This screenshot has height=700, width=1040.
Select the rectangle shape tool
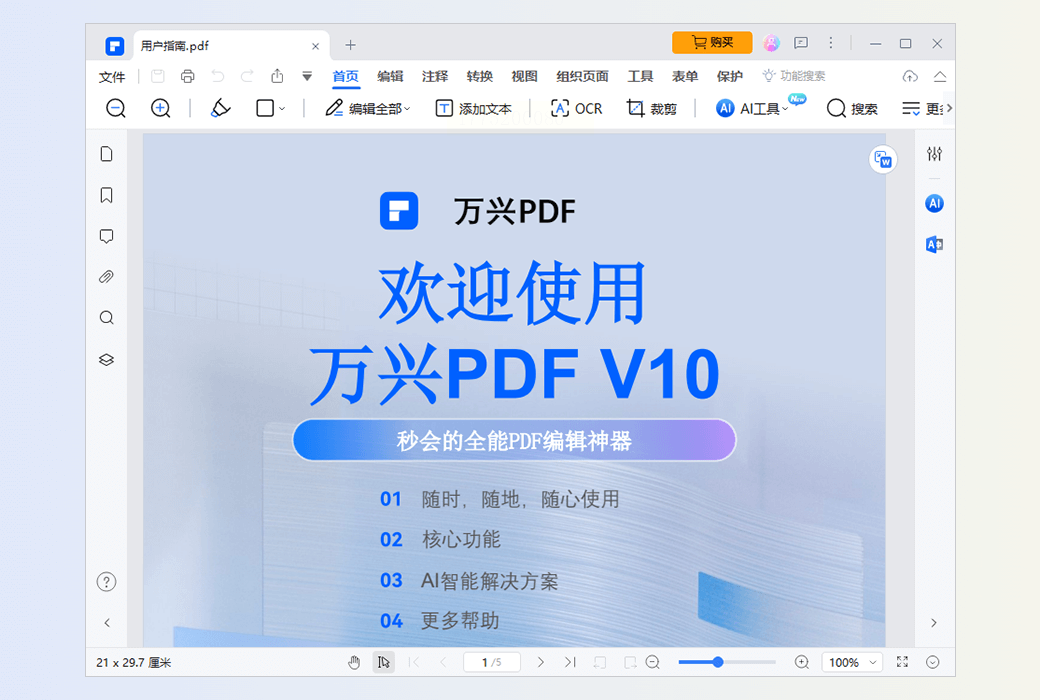click(x=265, y=108)
